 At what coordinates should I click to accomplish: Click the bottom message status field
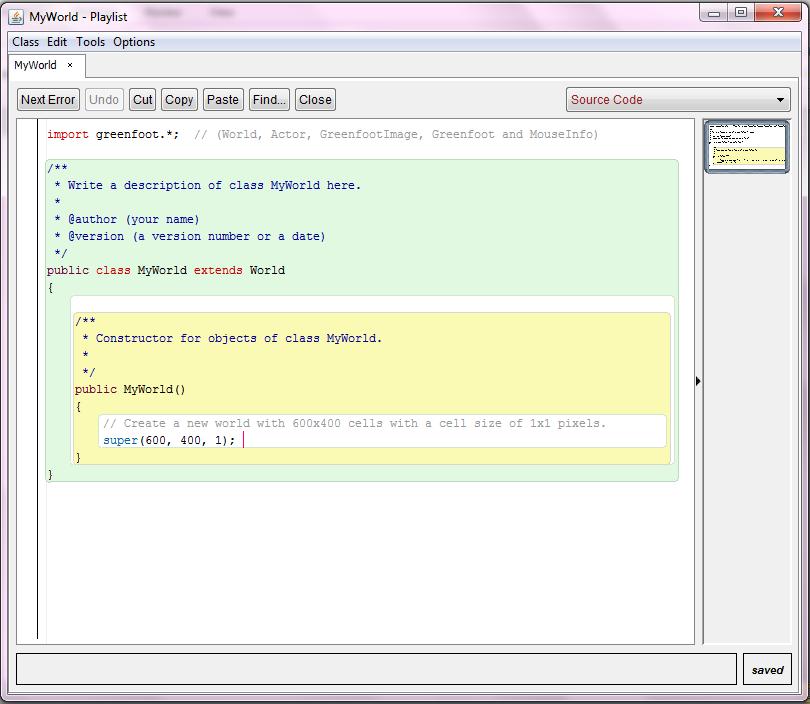click(376, 669)
